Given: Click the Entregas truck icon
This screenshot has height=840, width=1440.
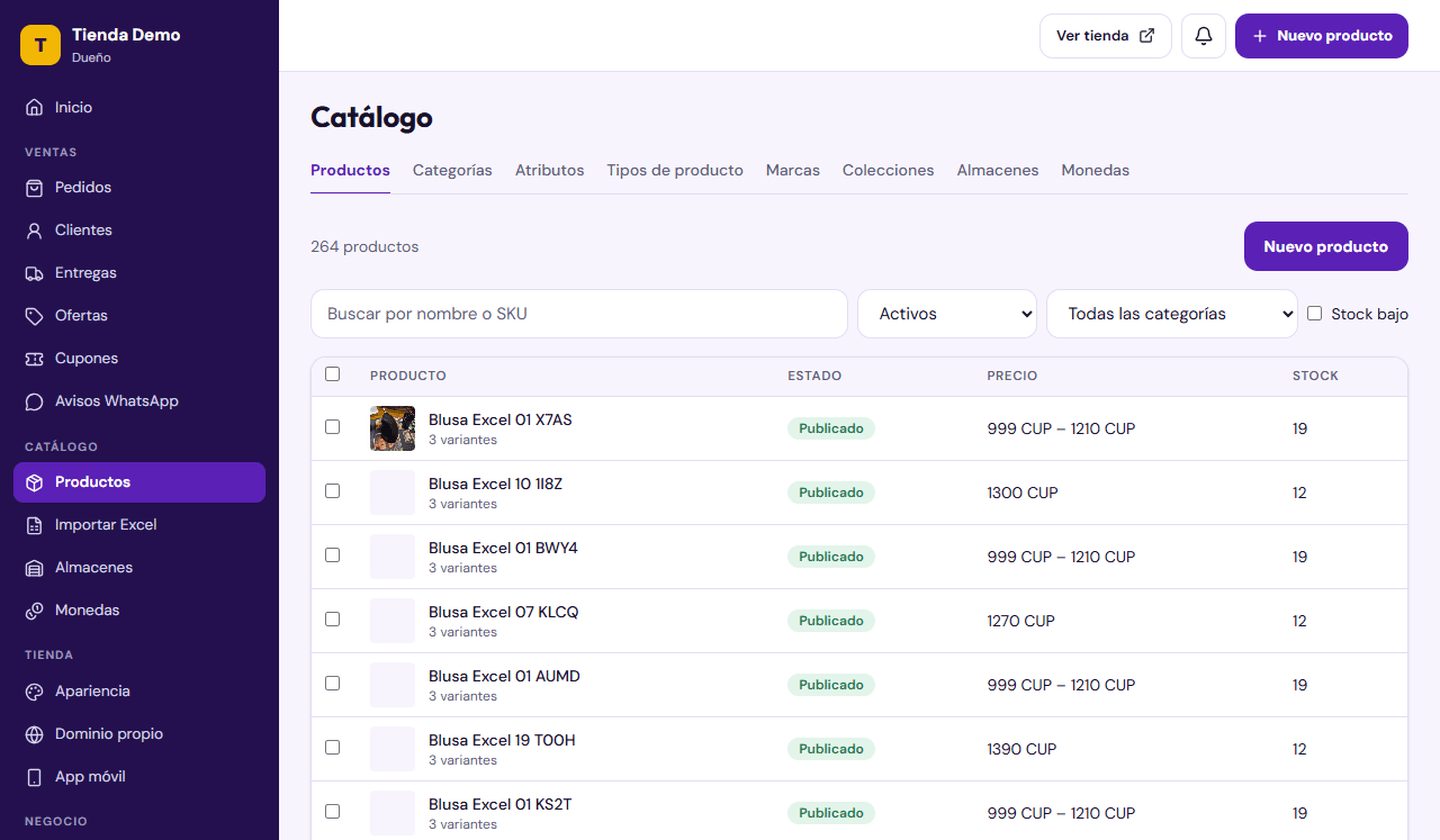Looking at the screenshot, I should 35,273.
